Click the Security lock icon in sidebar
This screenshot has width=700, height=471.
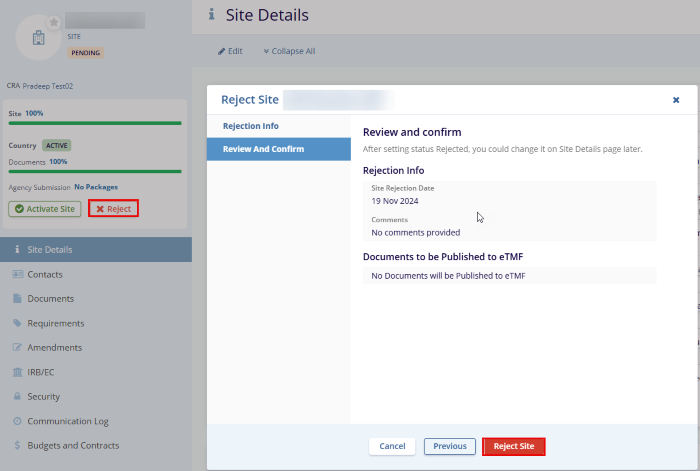pyautogui.click(x=18, y=396)
